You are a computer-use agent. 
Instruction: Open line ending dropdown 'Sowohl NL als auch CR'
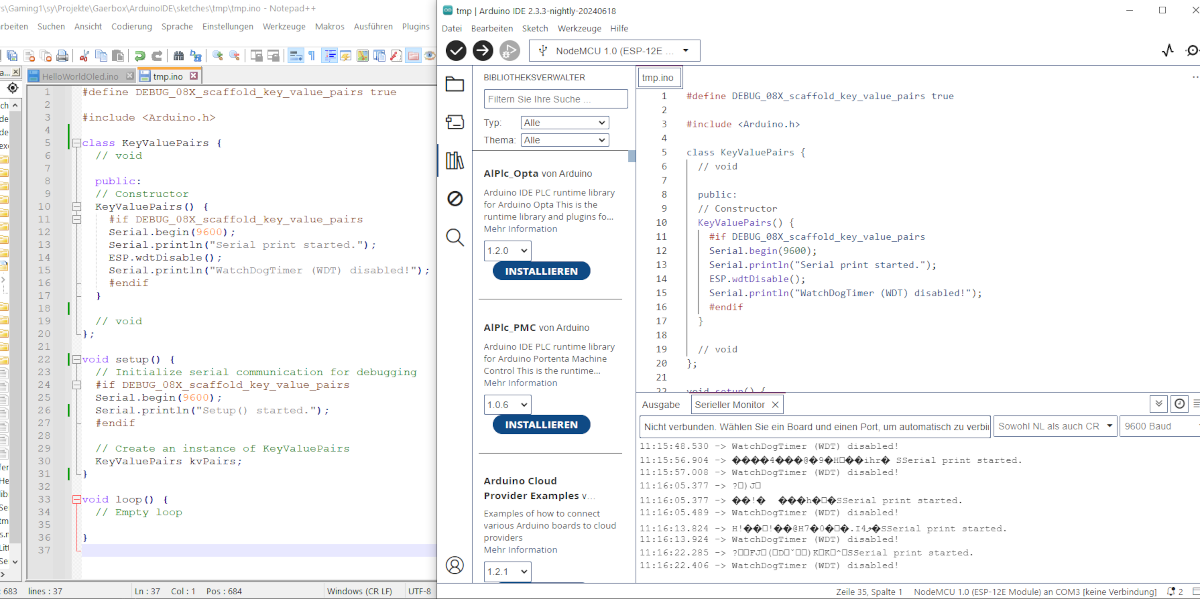point(1054,426)
